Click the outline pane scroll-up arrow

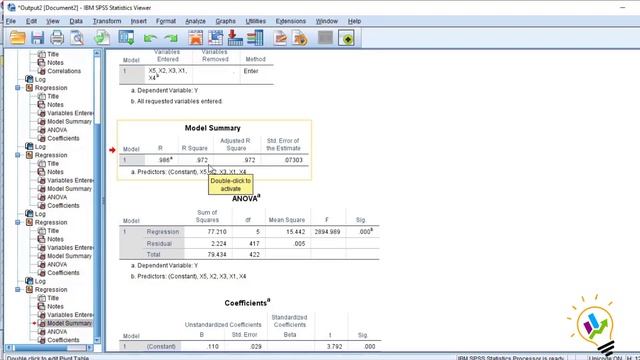click(x=97, y=53)
